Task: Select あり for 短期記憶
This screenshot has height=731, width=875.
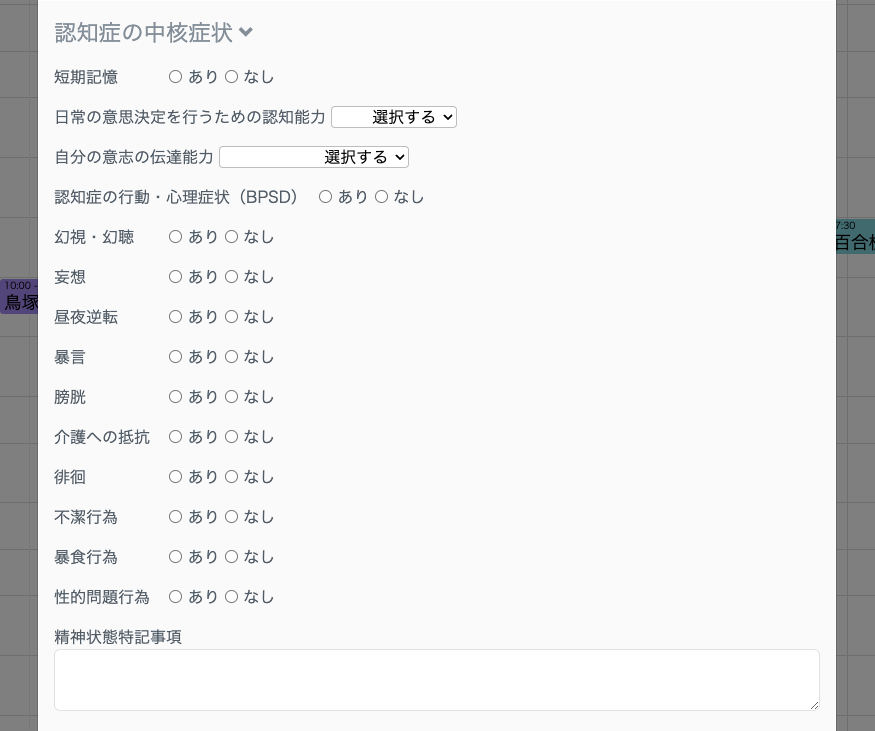Action: (175, 76)
